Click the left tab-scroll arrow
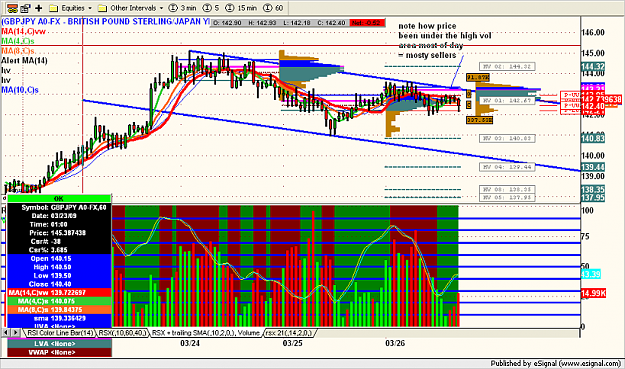The width and height of the screenshot is (625, 369). (6, 332)
